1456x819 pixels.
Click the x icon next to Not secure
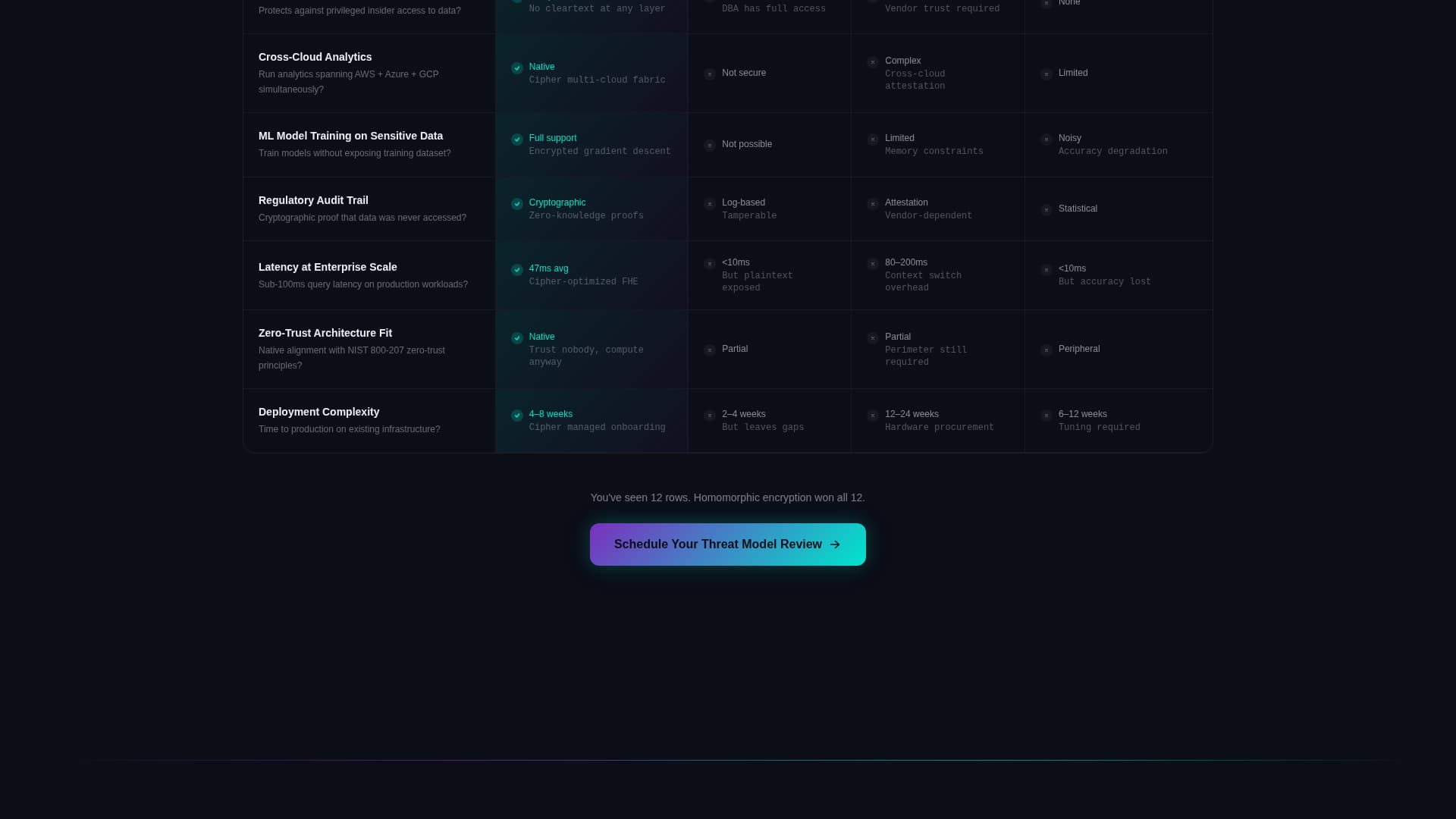point(710,74)
